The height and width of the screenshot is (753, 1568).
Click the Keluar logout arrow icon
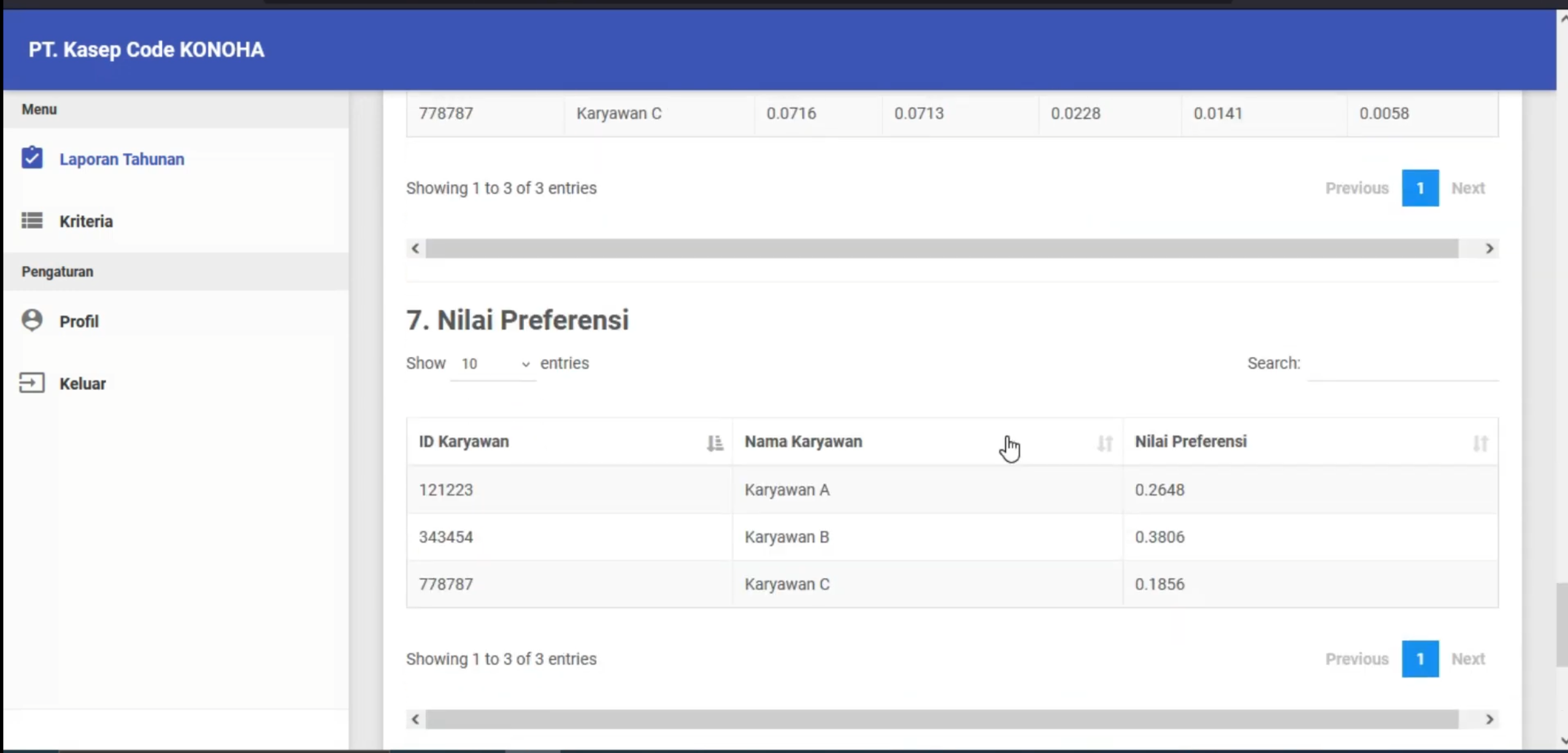pyautogui.click(x=32, y=383)
